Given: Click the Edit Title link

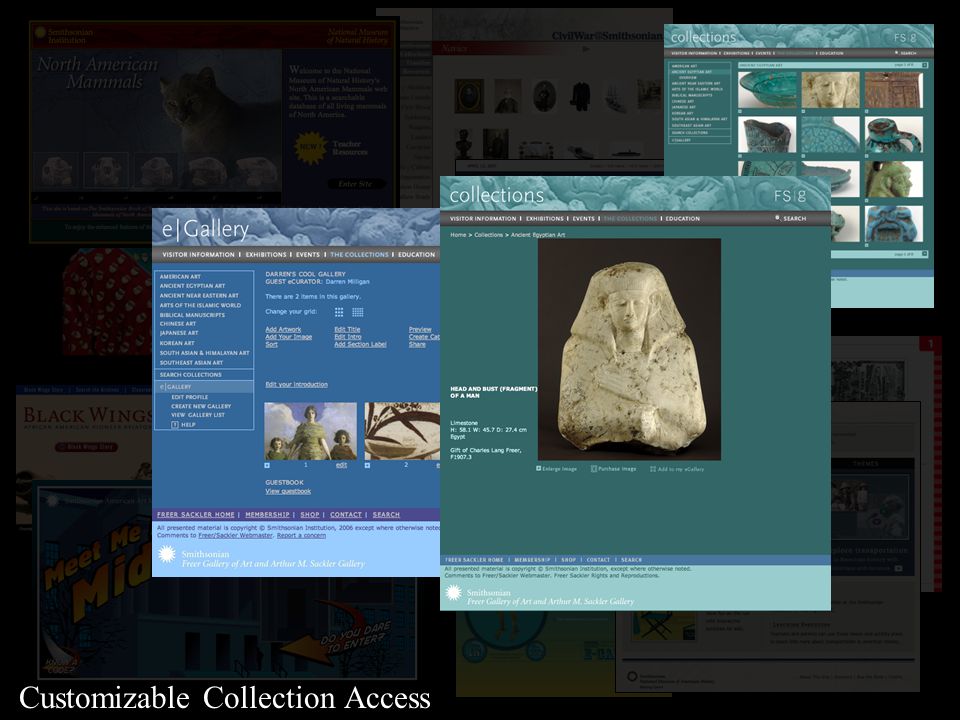Looking at the screenshot, I should tap(347, 329).
